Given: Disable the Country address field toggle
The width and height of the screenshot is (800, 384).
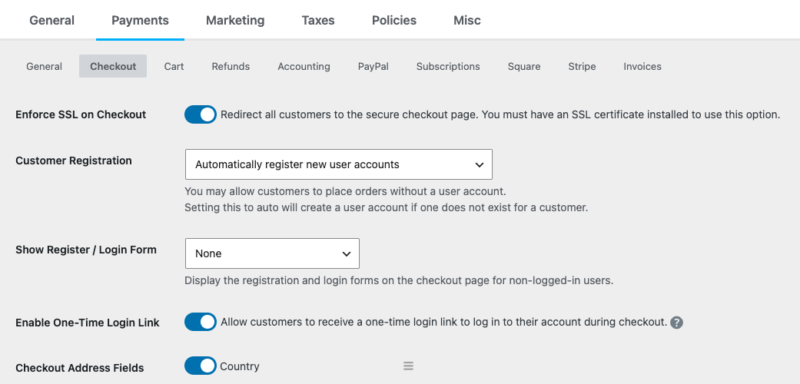Looking at the screenshot, I should coord(200,366).
